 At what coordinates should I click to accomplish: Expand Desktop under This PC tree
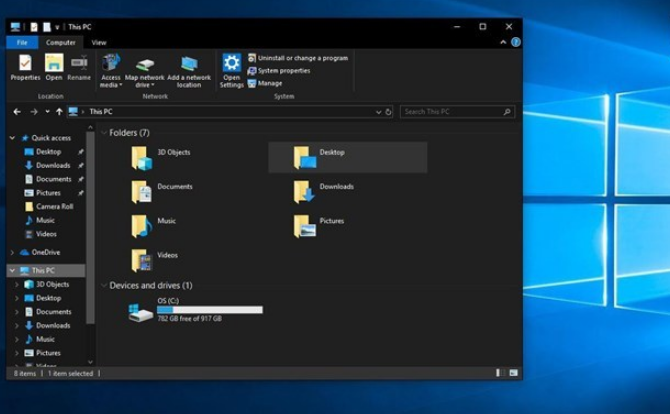click(x=17, y=298)
